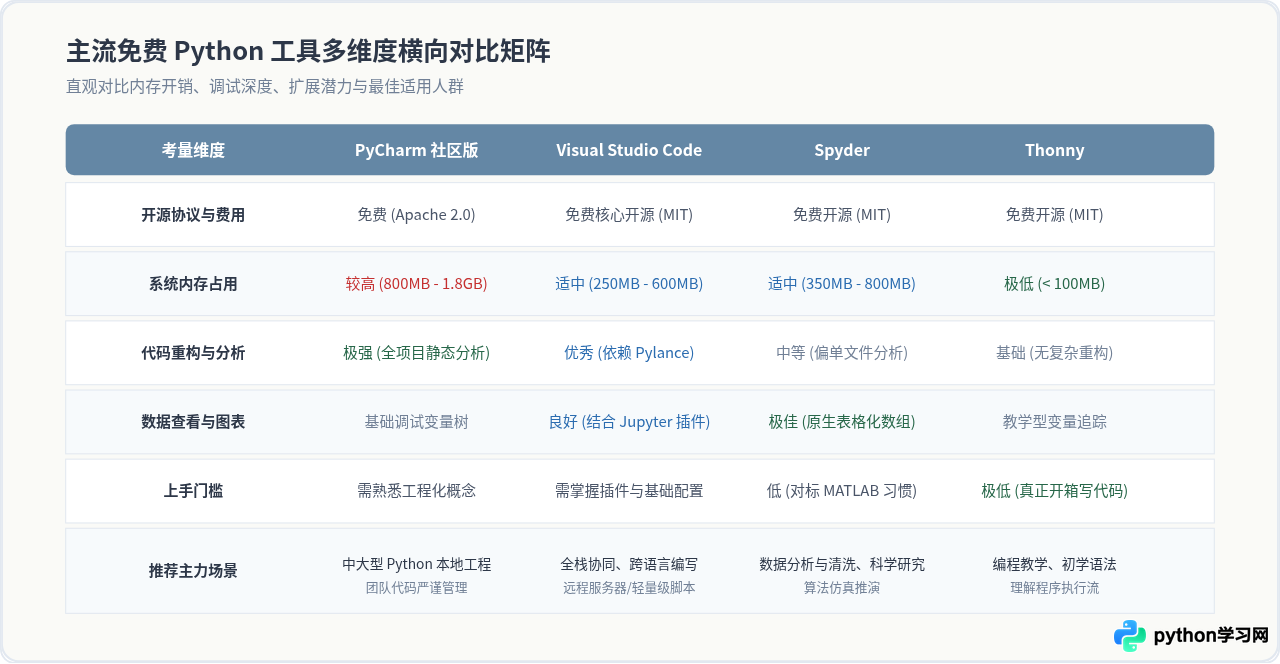Select the title '主流免费 Python 工具多维度横向对比矩阵'
The width and height of the screenshot is (1280, 664).
pos(308,51)
